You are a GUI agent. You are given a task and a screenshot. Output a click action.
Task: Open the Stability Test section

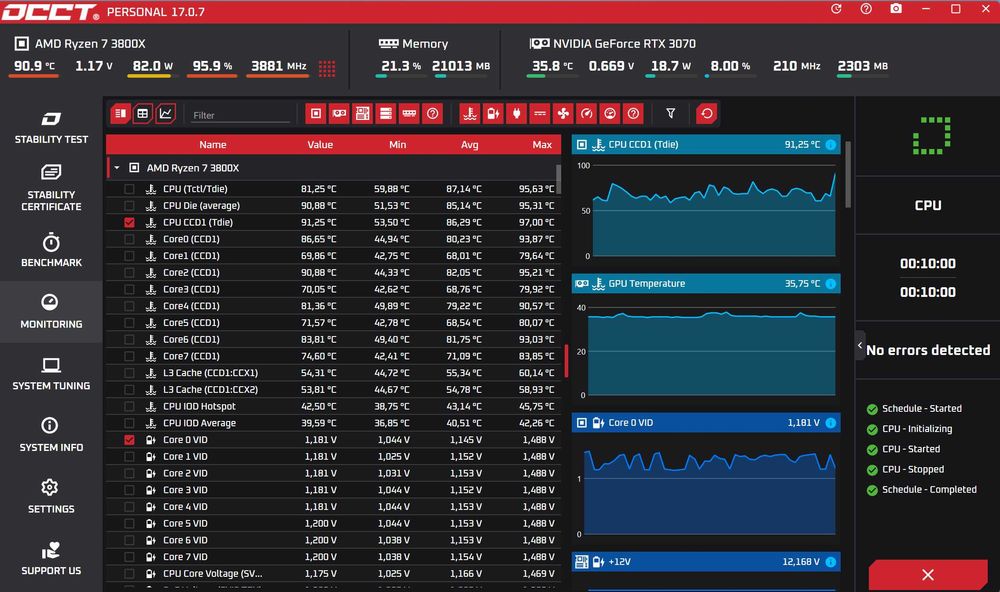pyautogui.click(x=51, y=127)
